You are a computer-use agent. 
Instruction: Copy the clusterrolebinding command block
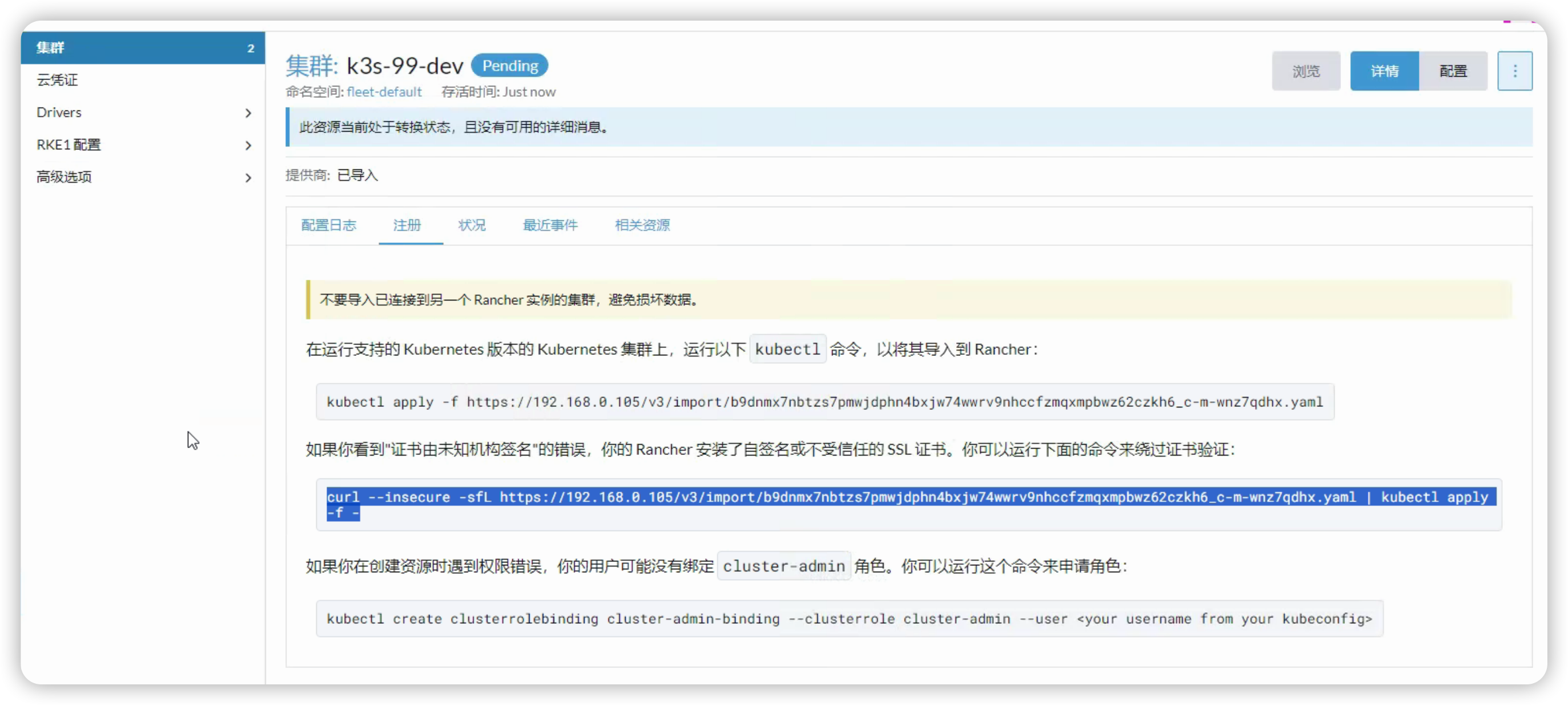849,619
